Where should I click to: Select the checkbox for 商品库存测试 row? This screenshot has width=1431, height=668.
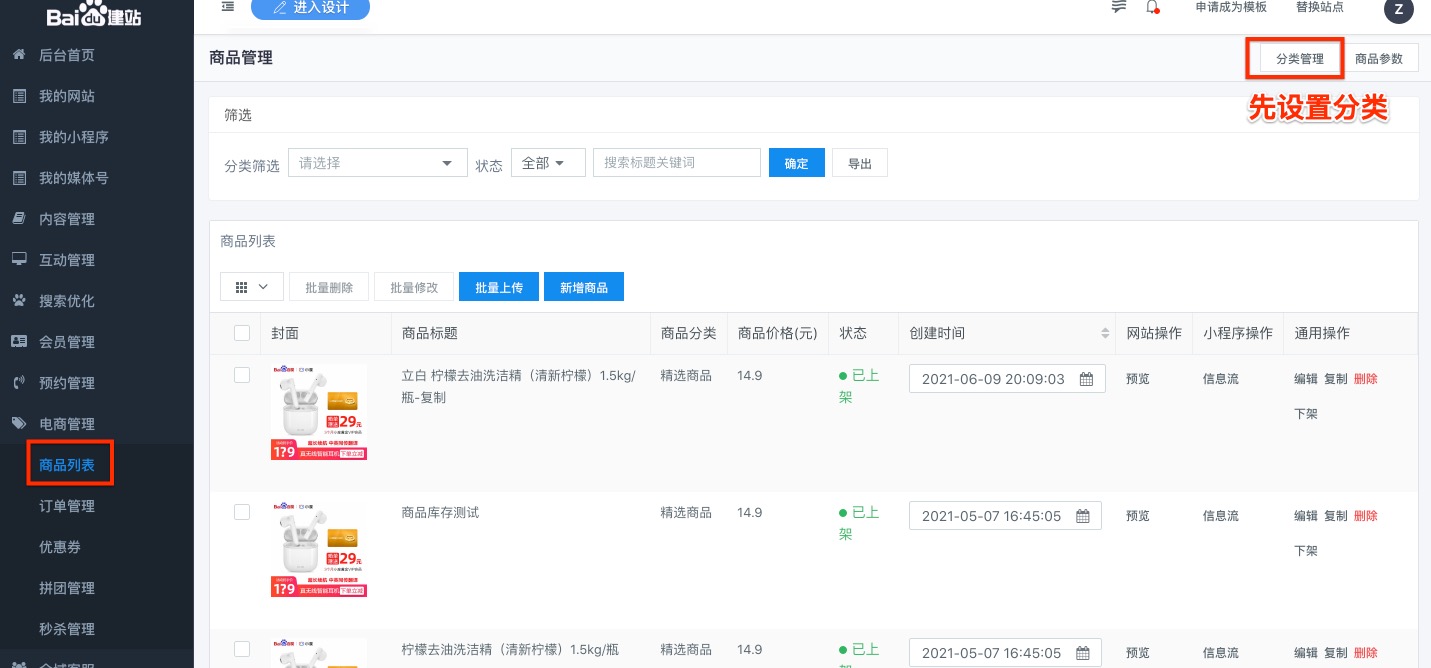coord(241,512)
